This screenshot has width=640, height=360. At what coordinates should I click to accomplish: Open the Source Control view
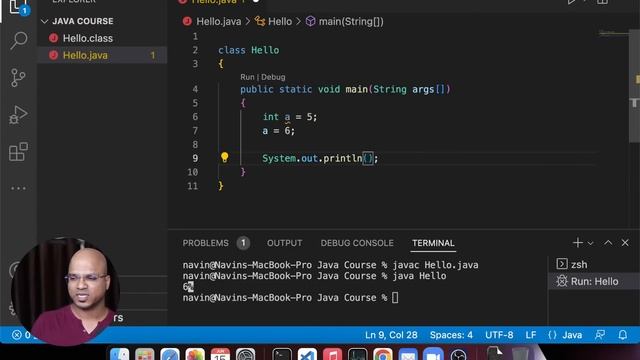tap(18, 78)
